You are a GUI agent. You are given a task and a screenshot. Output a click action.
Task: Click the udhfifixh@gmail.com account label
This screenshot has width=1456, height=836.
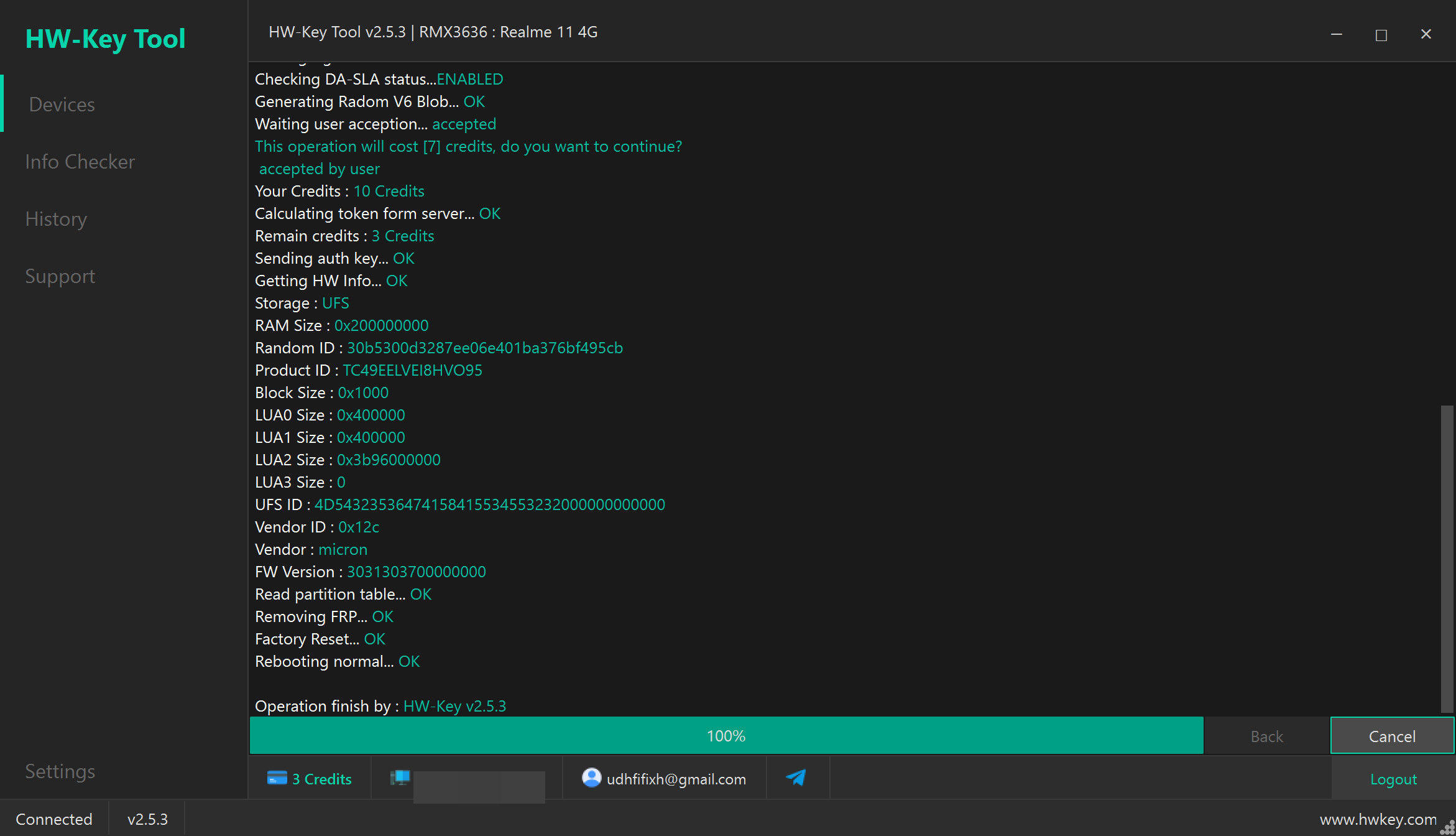676,779
